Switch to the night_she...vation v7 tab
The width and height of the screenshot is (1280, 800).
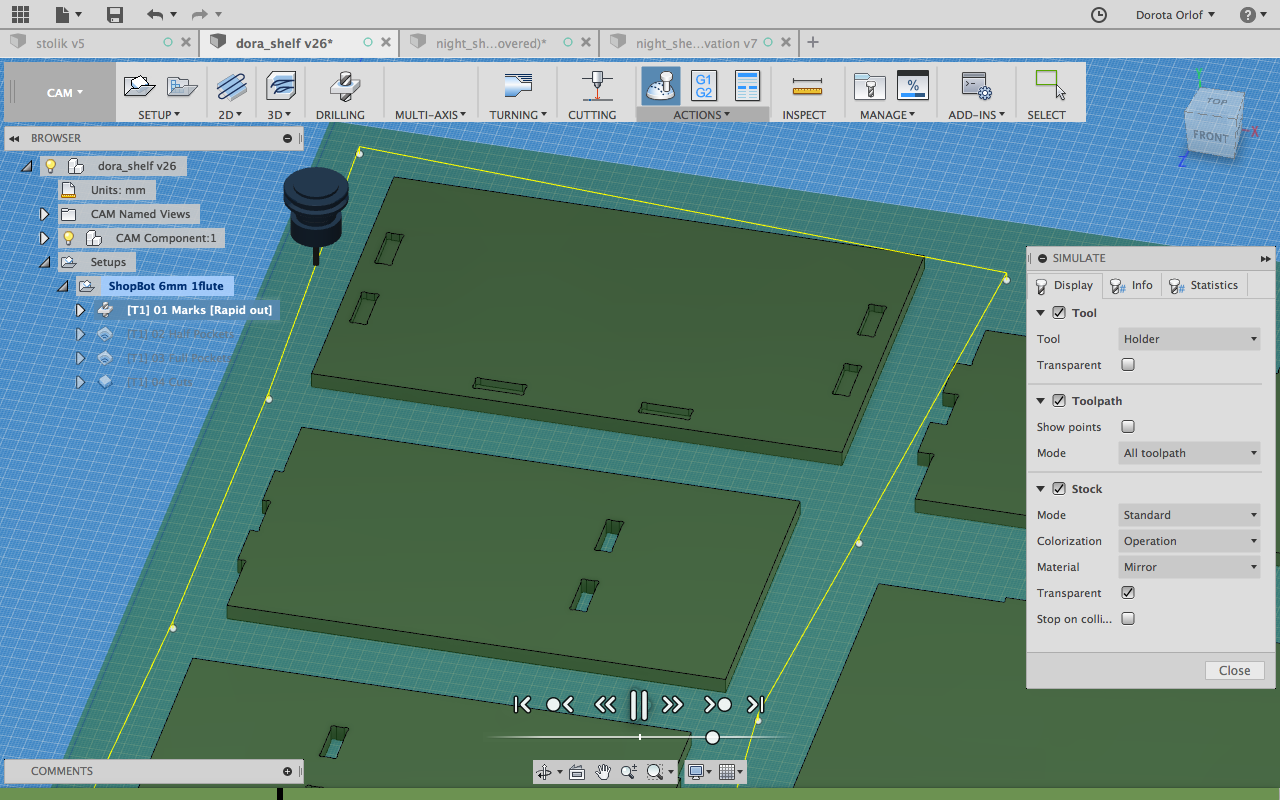(696, 43)
